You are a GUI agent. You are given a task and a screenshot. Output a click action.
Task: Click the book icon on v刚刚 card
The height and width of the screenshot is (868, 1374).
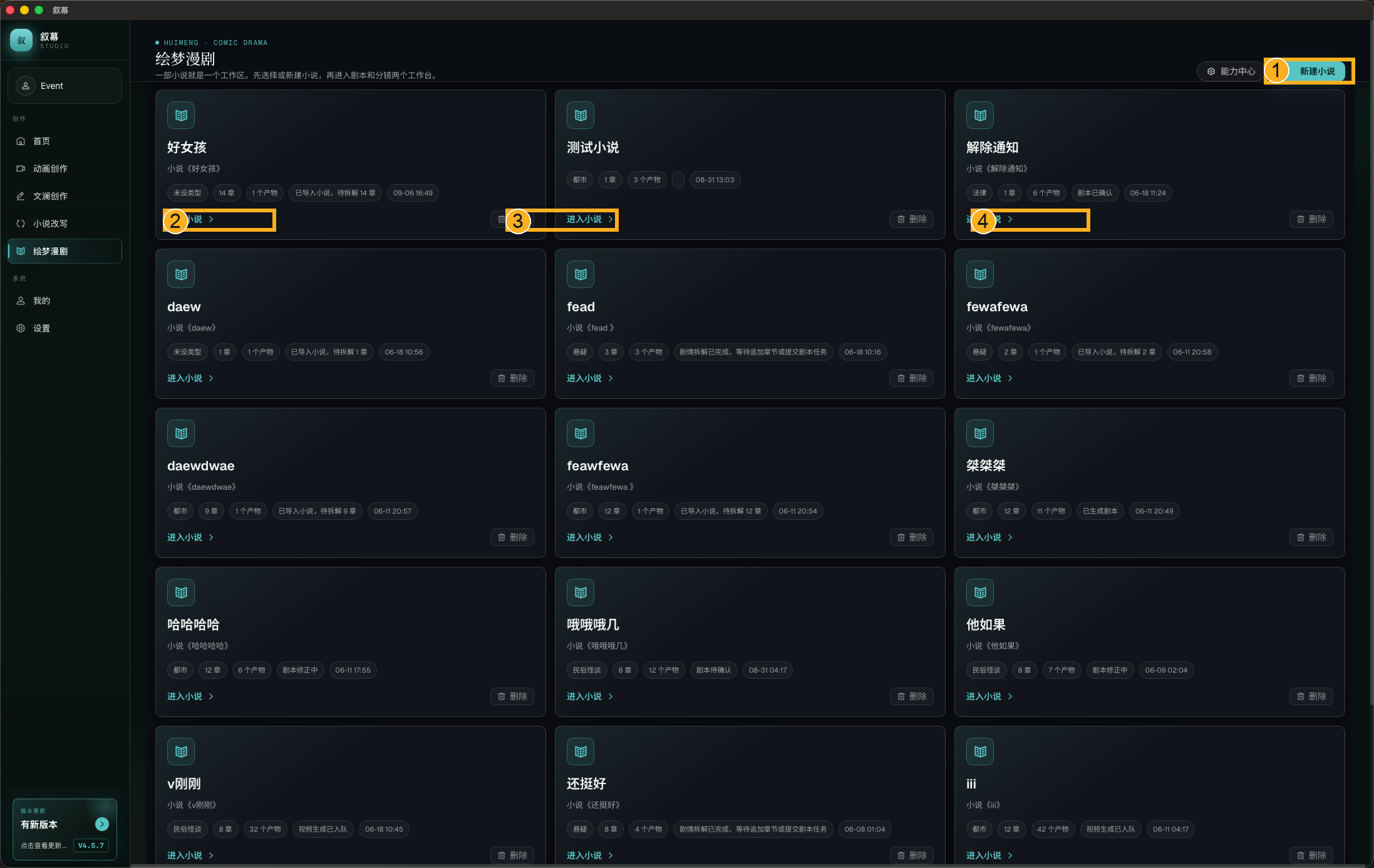[x=181, y=752]
